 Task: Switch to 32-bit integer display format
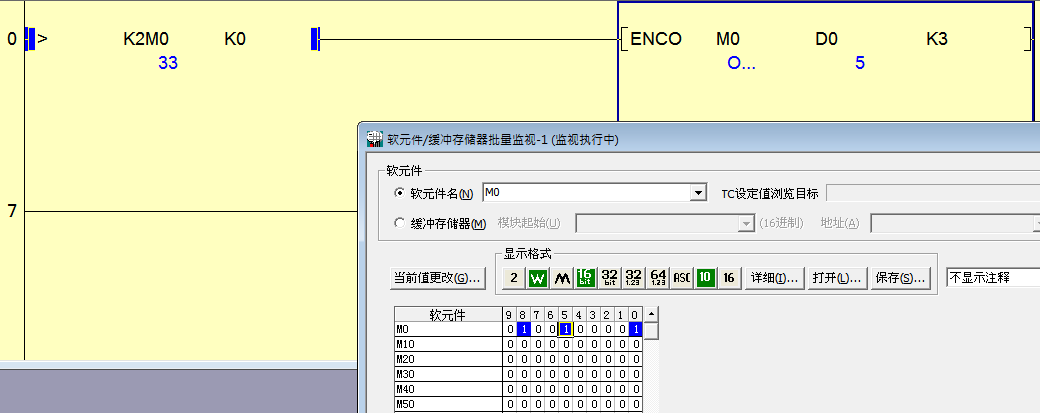pyautogui.click(x=610, y=278)
